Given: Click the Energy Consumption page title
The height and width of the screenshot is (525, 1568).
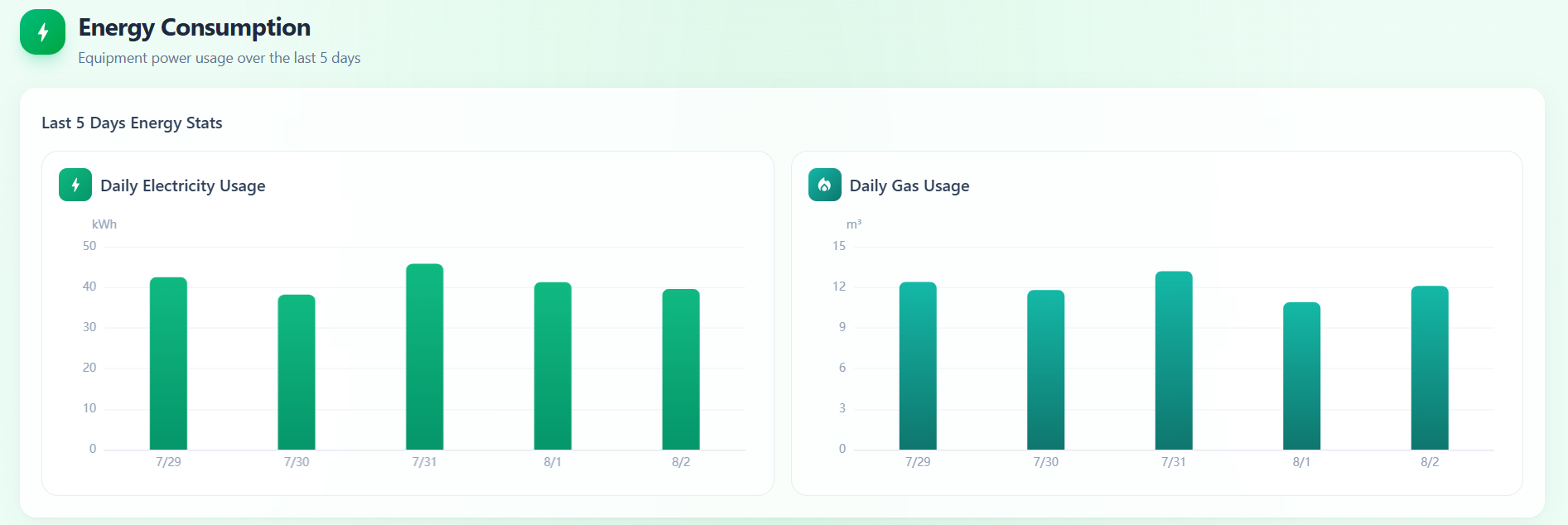Looking at the screenshot, I should pyautogui.click(x=195, y=27).
